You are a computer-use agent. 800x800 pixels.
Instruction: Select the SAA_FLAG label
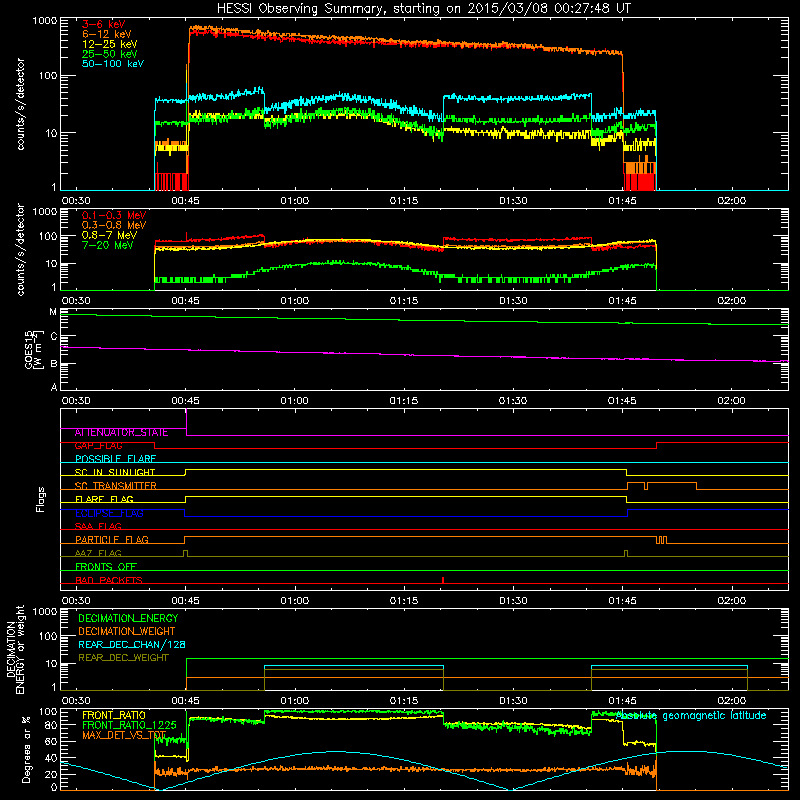(98, 526)
